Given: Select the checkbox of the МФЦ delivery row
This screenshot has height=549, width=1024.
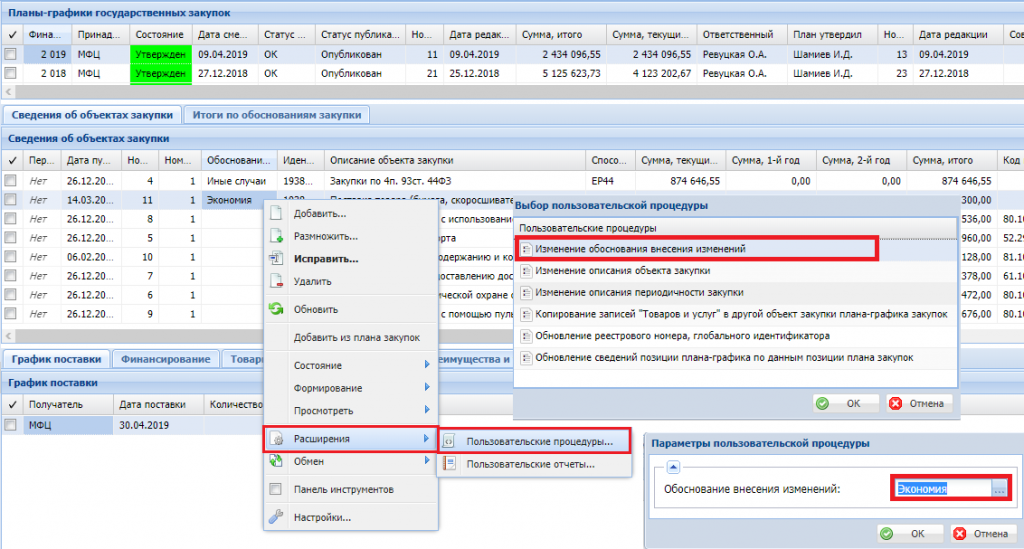Looking at the screenshot, I should coord(10,425).
